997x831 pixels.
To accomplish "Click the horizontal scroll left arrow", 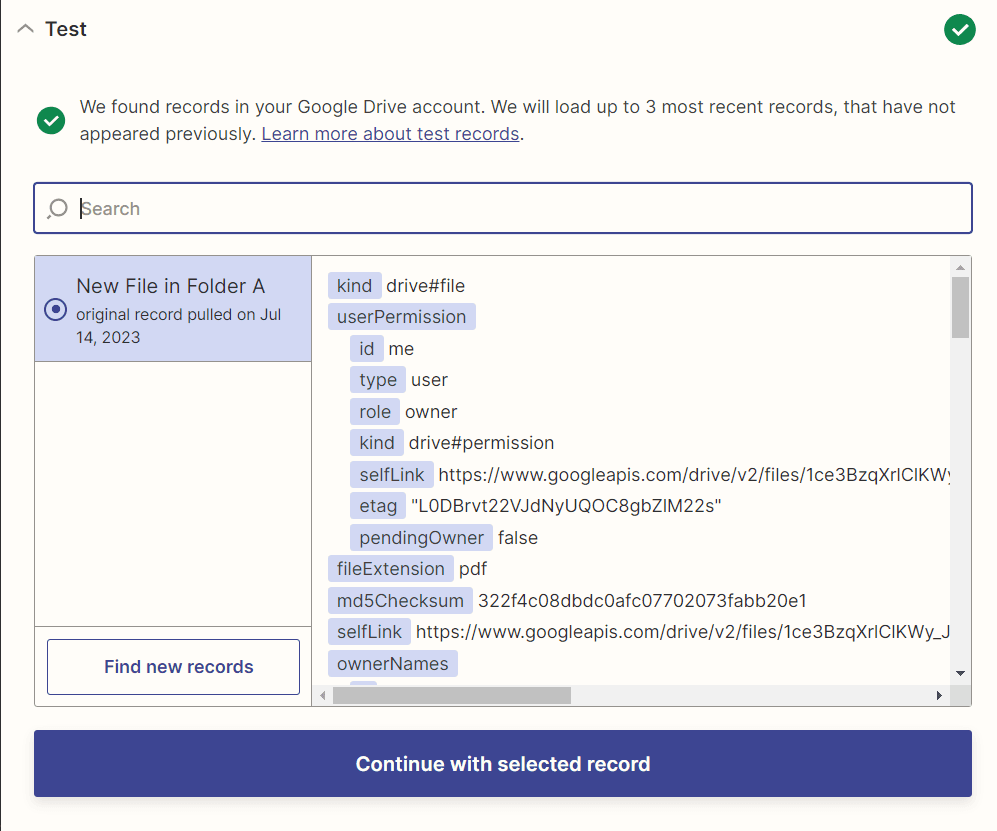I will point(323,695).
